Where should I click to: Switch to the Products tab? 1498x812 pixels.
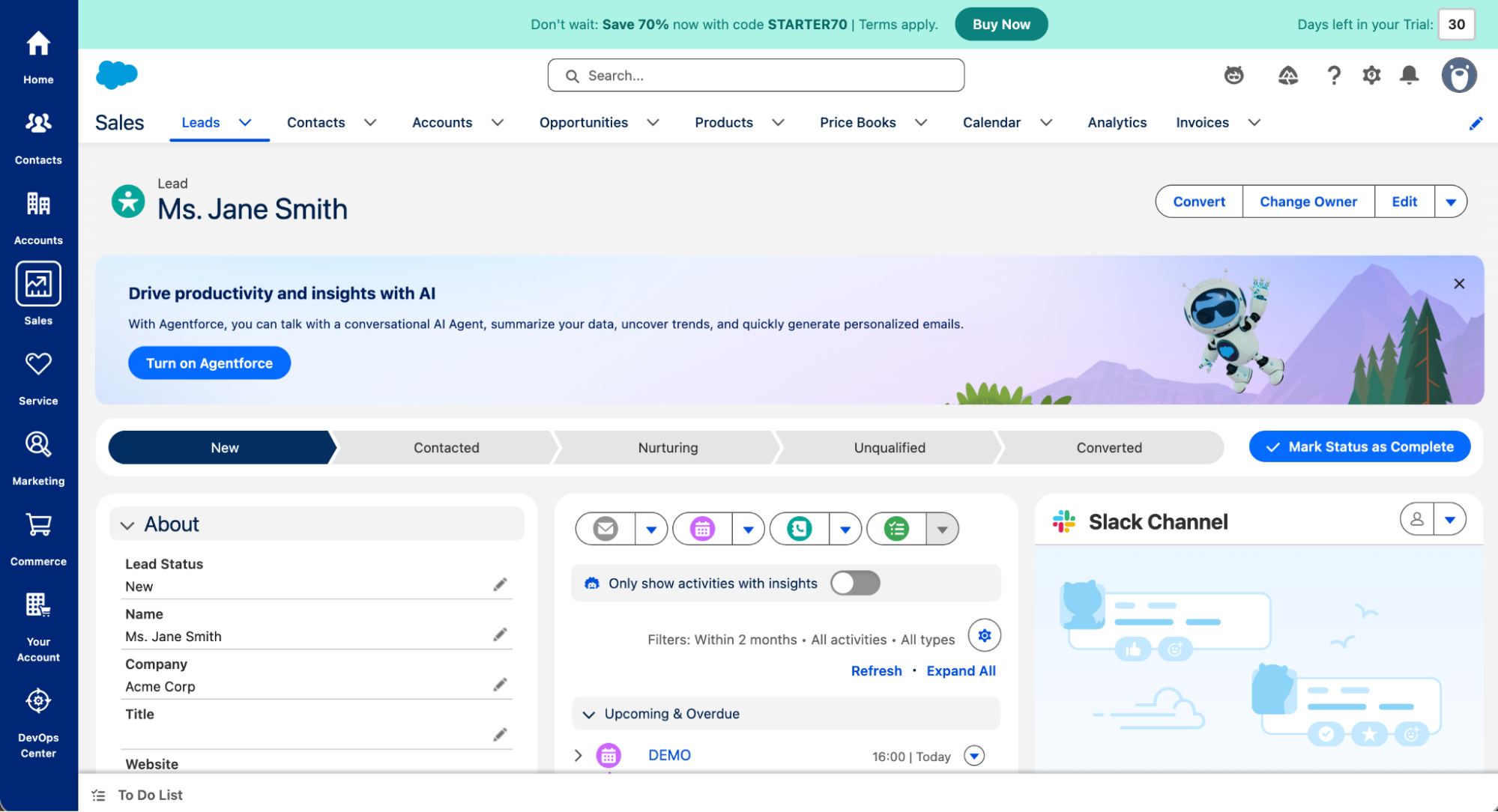(x=723, y=123)
